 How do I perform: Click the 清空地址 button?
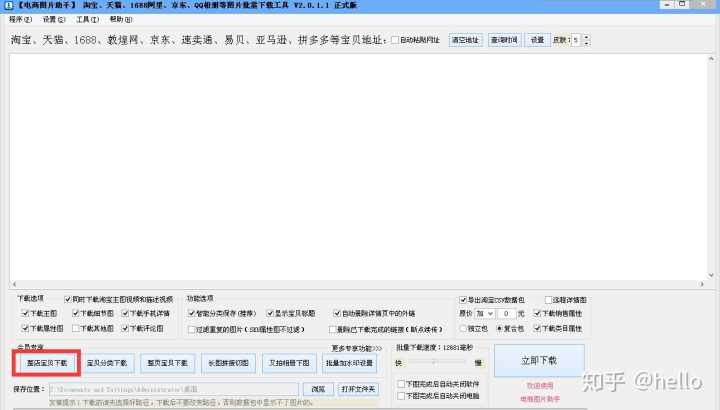(x=465, y=40)
